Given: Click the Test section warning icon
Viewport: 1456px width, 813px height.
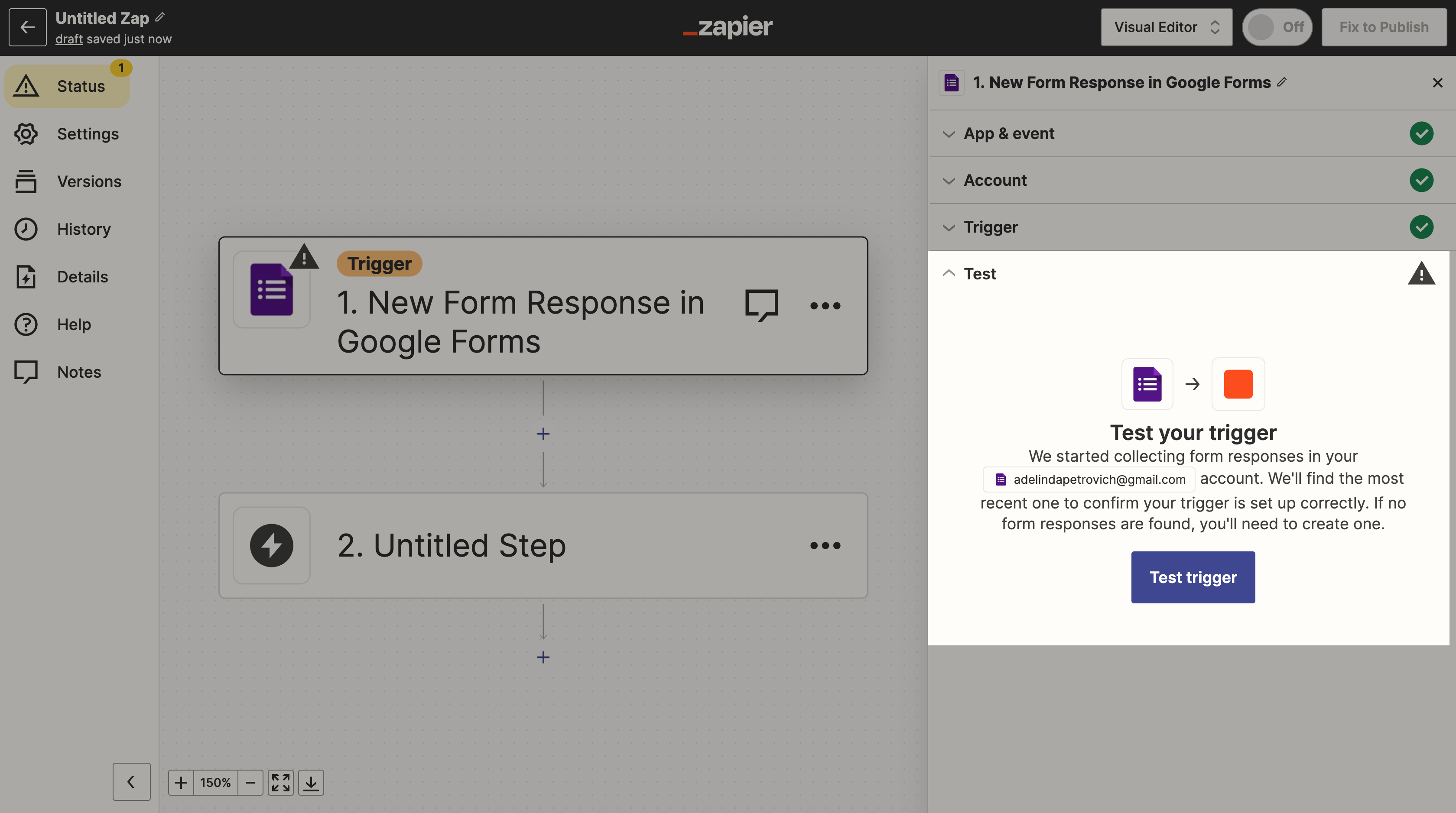Looking at the screenshot, I should tap(1421, 273).
